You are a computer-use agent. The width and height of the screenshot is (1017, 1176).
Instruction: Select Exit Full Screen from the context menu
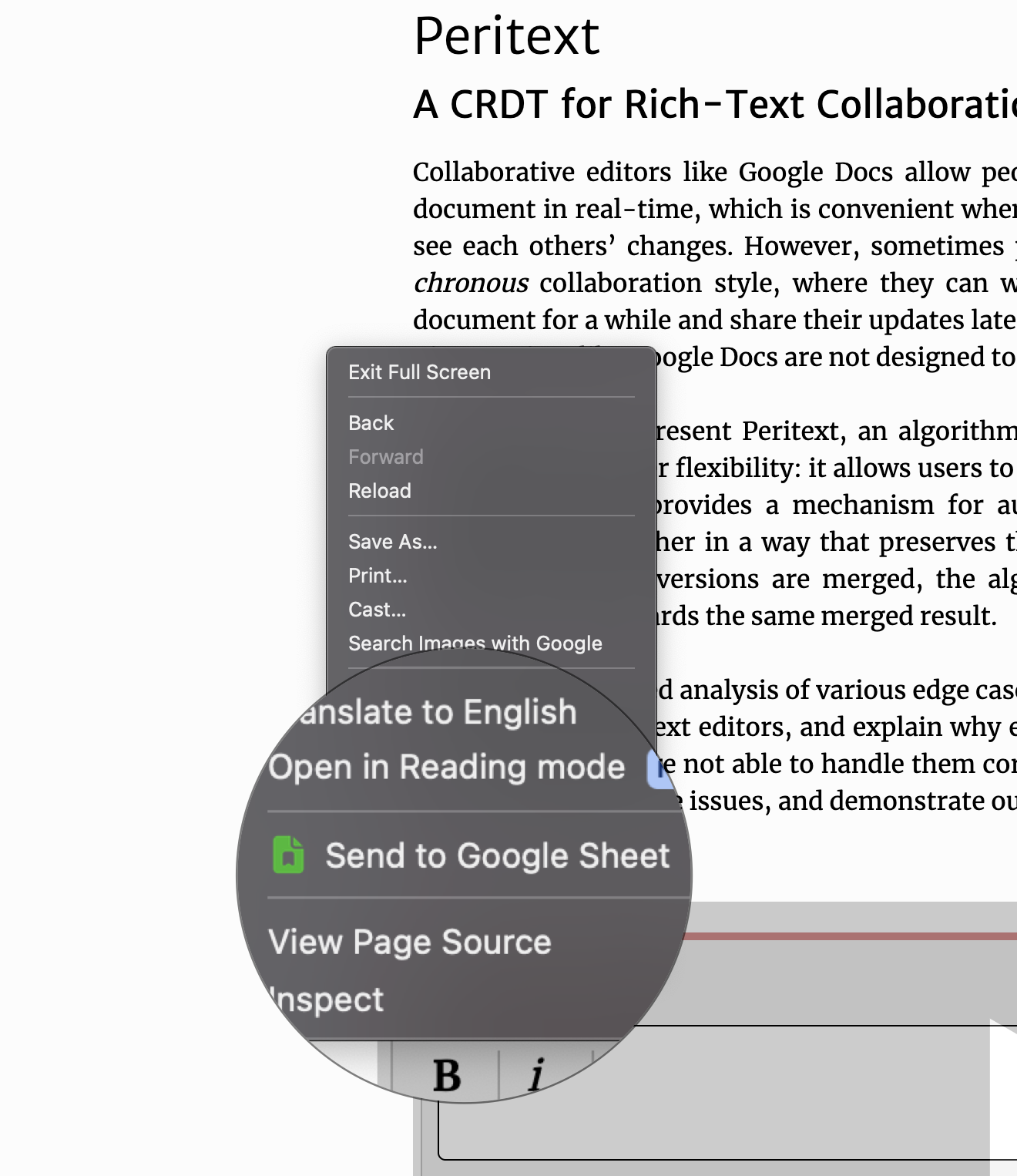pos(420,372)
